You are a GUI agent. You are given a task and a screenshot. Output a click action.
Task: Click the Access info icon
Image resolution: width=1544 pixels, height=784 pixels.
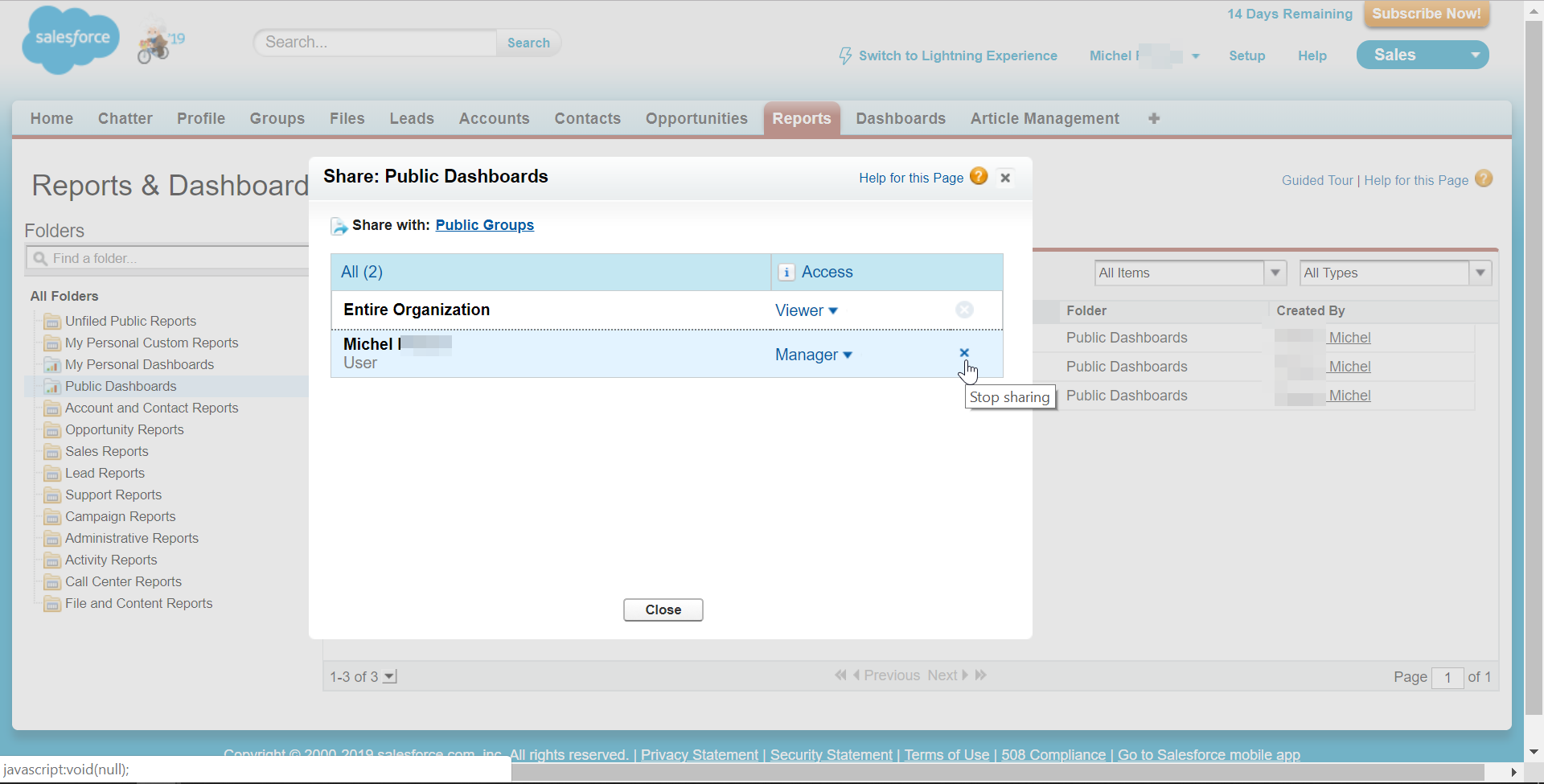coord(787,273)
